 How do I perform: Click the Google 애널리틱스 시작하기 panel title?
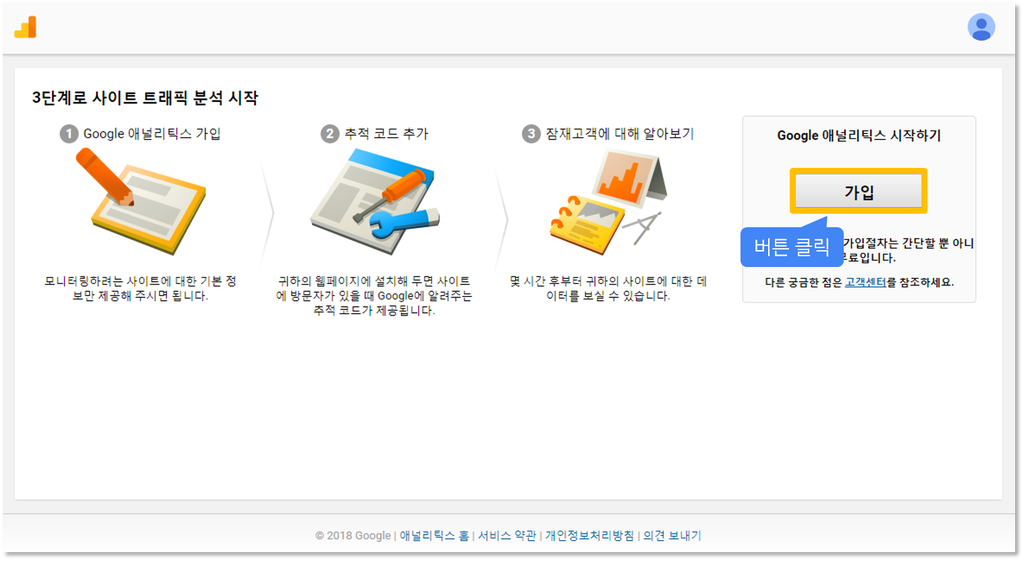click(x=859, y=135)
